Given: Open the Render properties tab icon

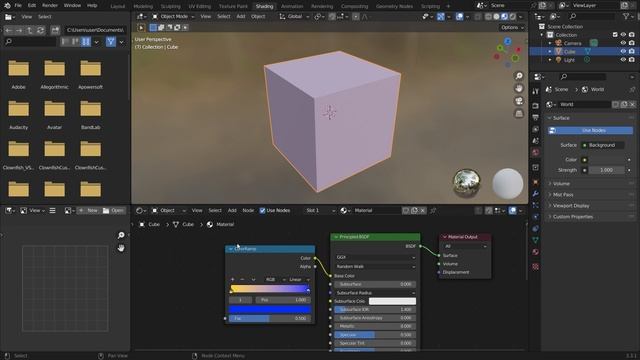Looking at the screenshot, I should 536,106.
